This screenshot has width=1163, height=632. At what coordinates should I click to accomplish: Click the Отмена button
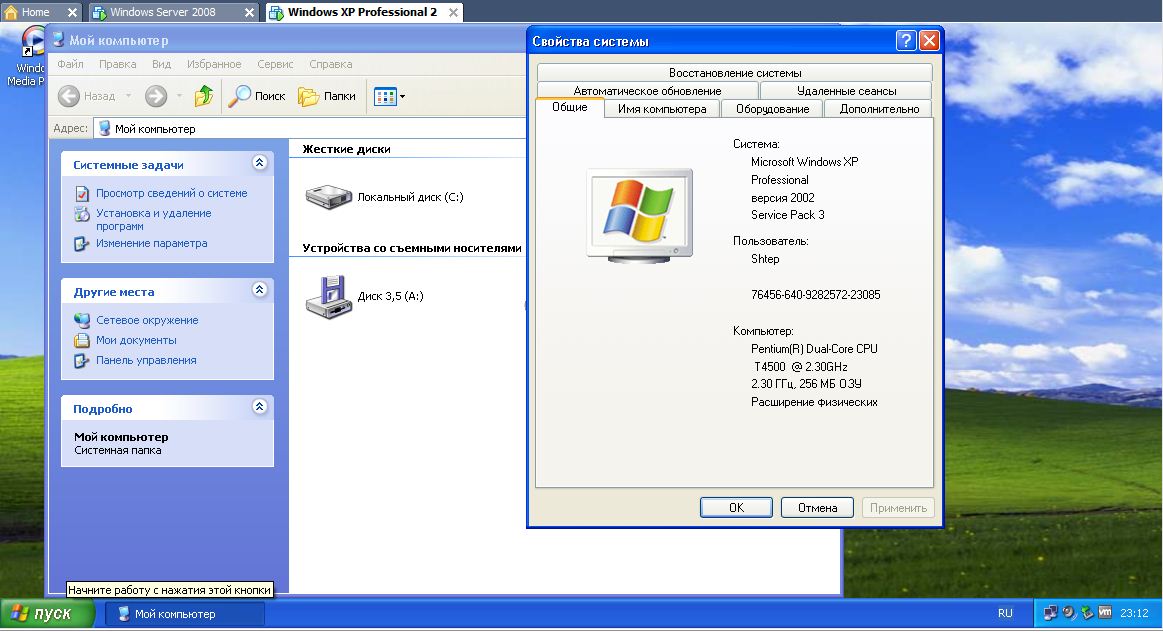tap(817, 507)
